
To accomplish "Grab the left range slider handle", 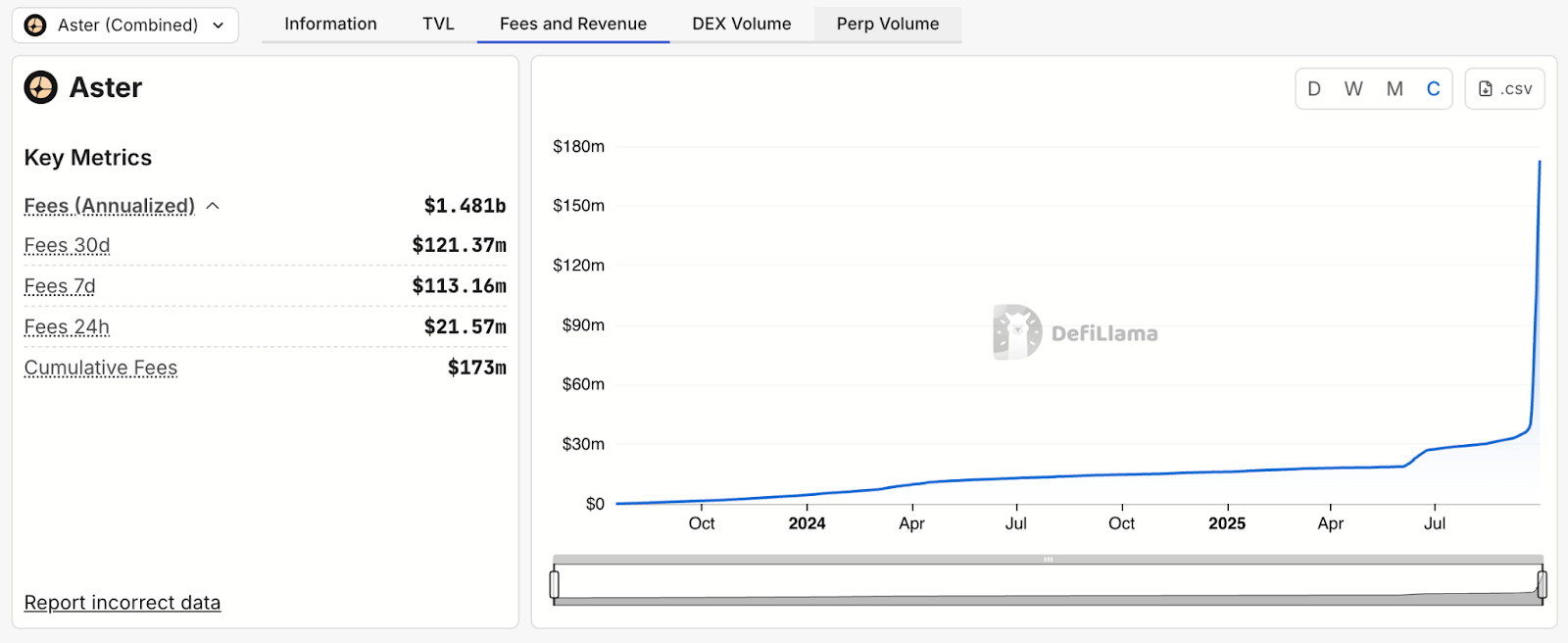I will (x=555, y=584).
